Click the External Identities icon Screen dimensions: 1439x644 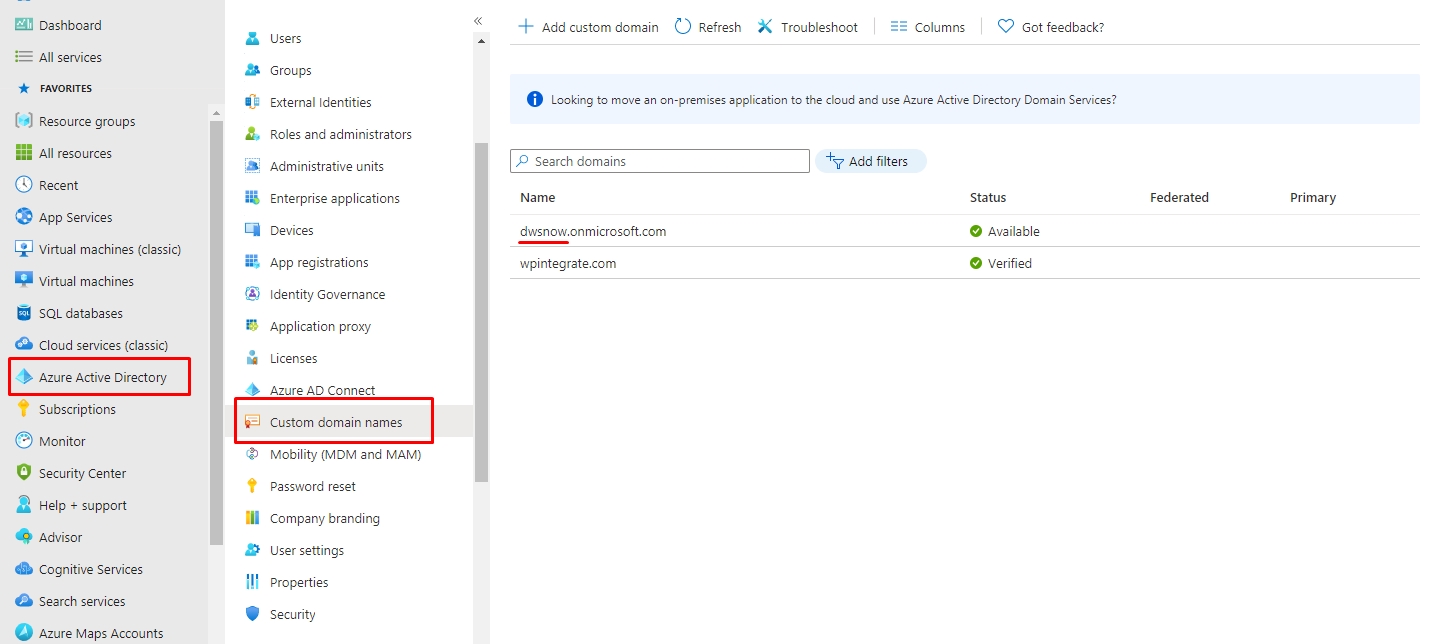[253, 102]
